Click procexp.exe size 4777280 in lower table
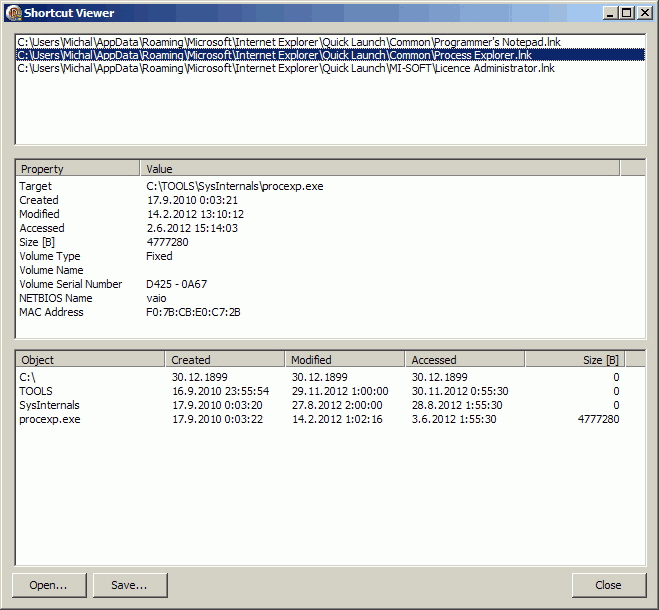Viewport: 659px width, 610px height. pyautogui.click(x=598, y=419)
